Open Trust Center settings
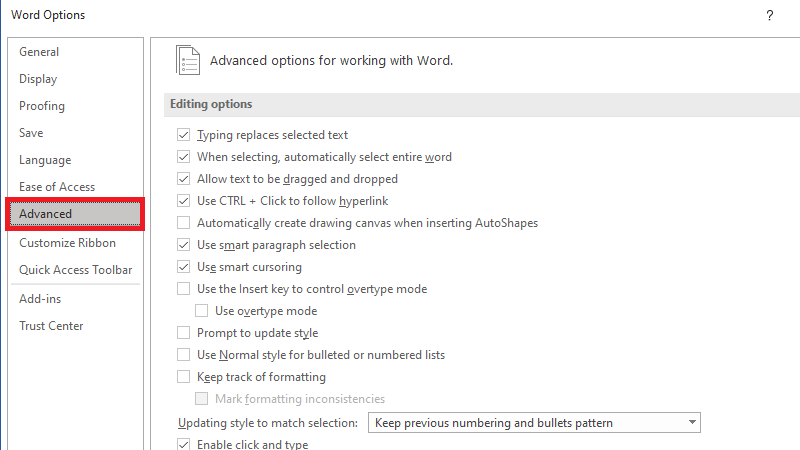The width and height of the screenshot is (800, 450). (x=51, y=326)
